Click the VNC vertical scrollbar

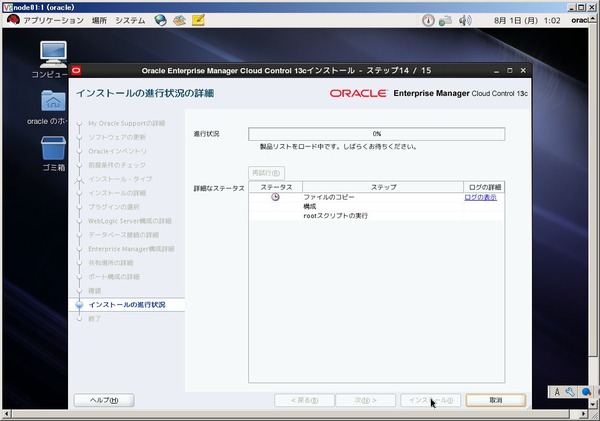(593, 191)
